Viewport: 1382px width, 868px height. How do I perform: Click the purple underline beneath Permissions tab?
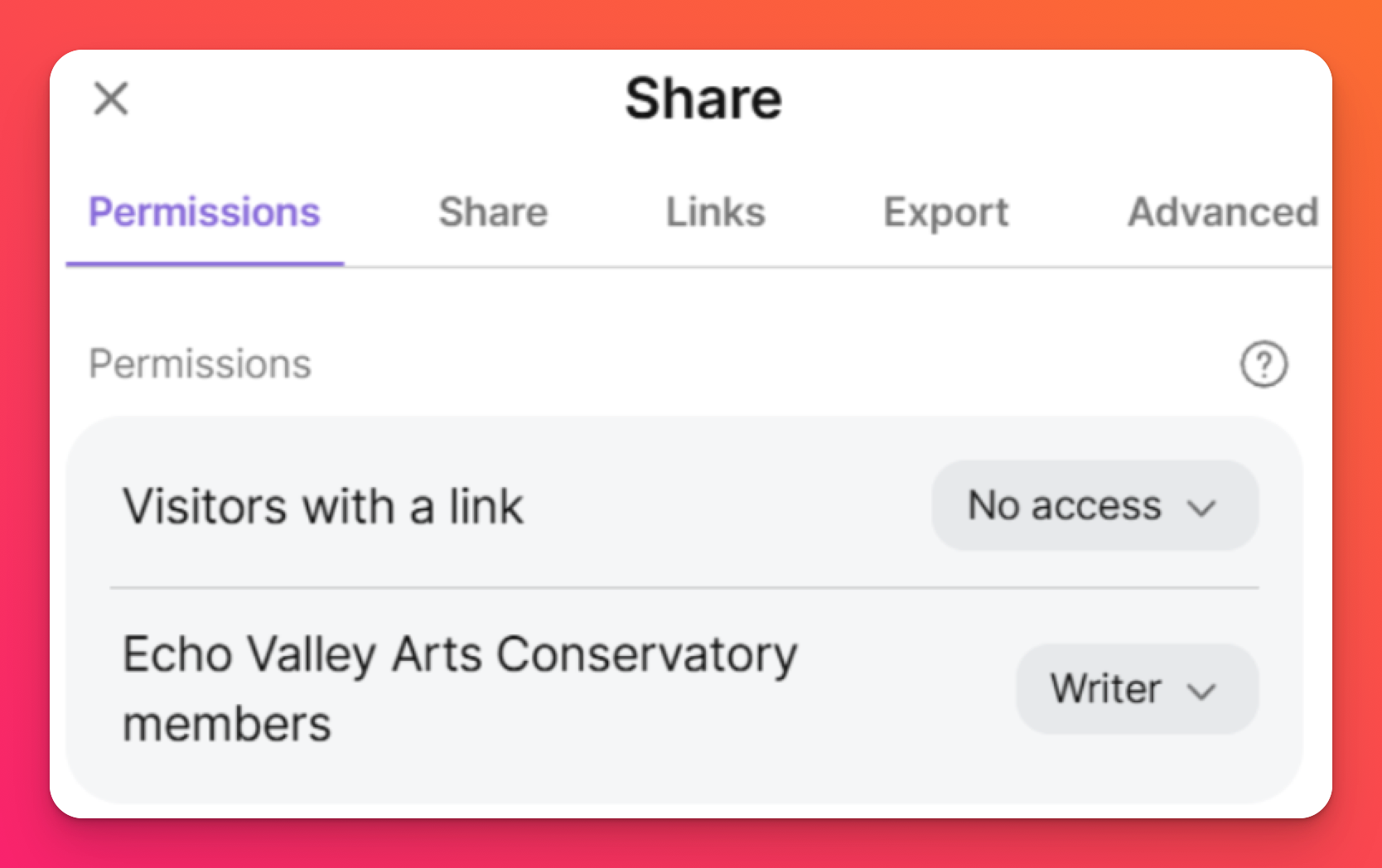coord(205,264)
